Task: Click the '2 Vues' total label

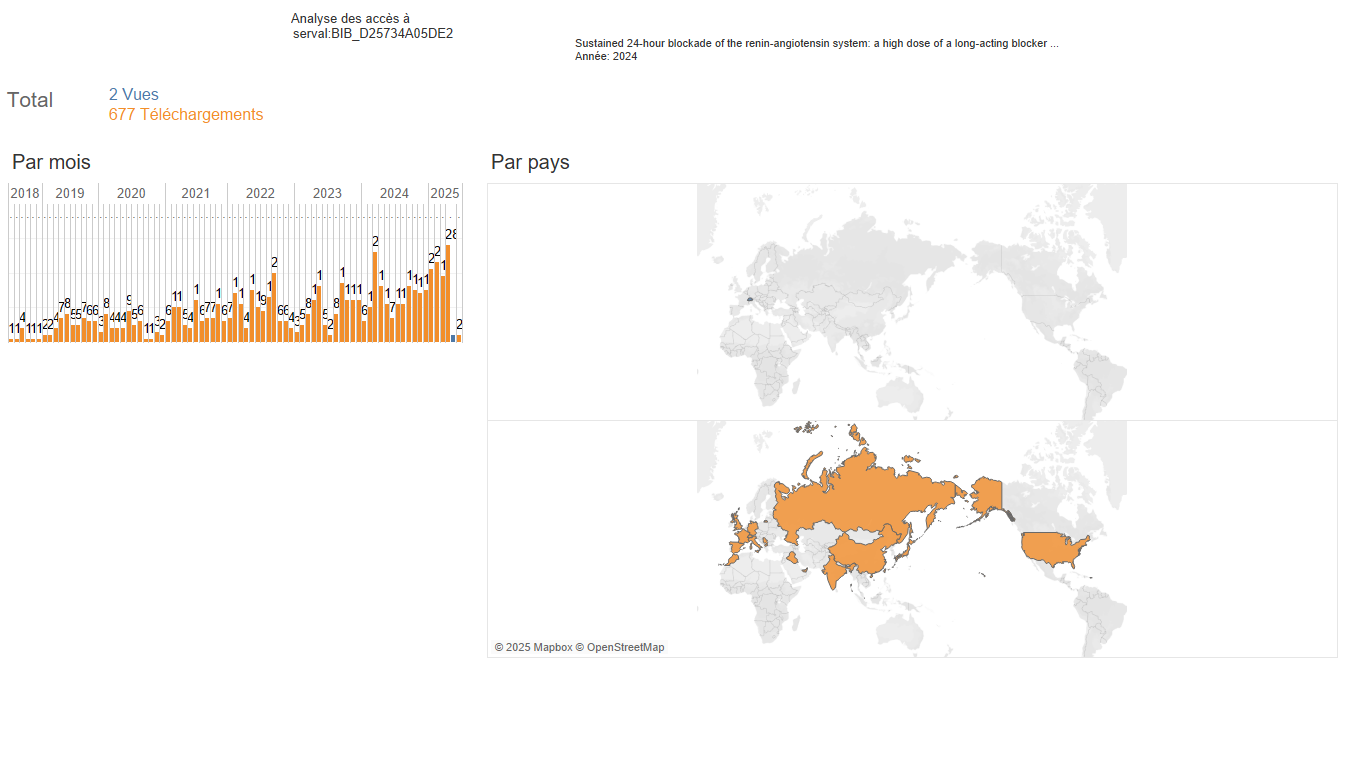Action: coord(134,95)
